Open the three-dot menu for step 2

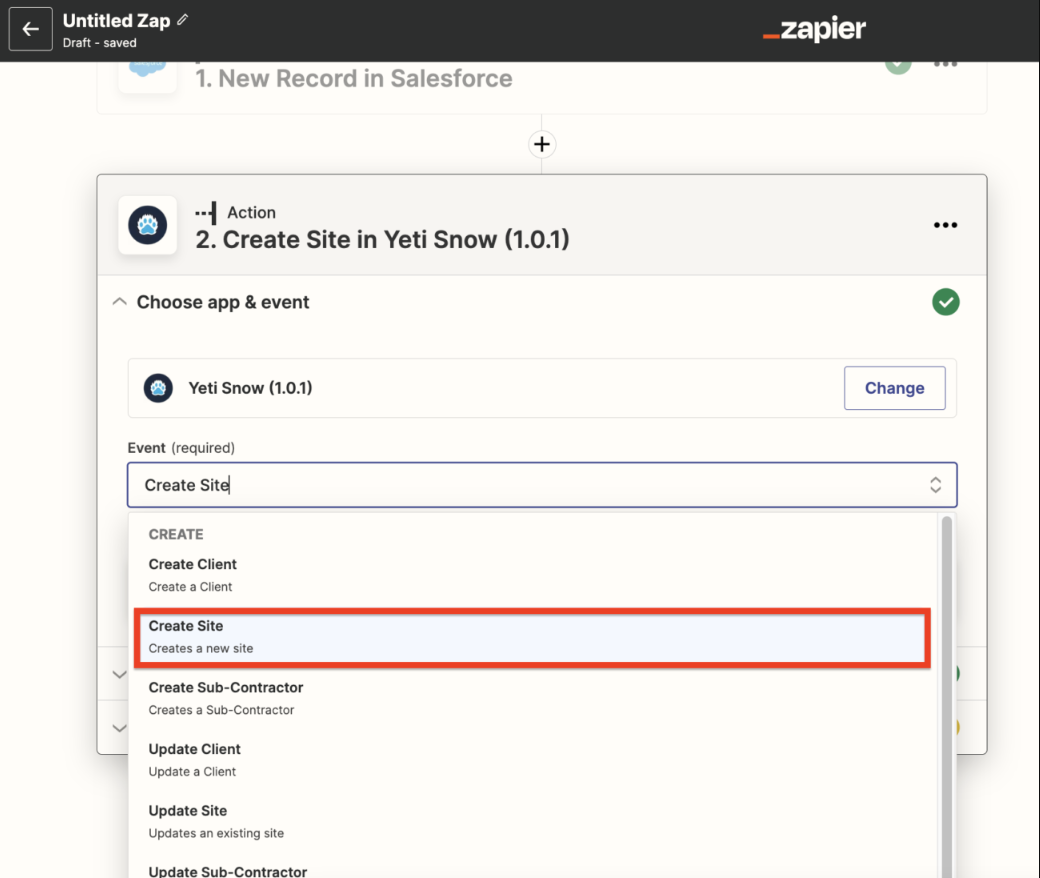(x=945, y=225)
